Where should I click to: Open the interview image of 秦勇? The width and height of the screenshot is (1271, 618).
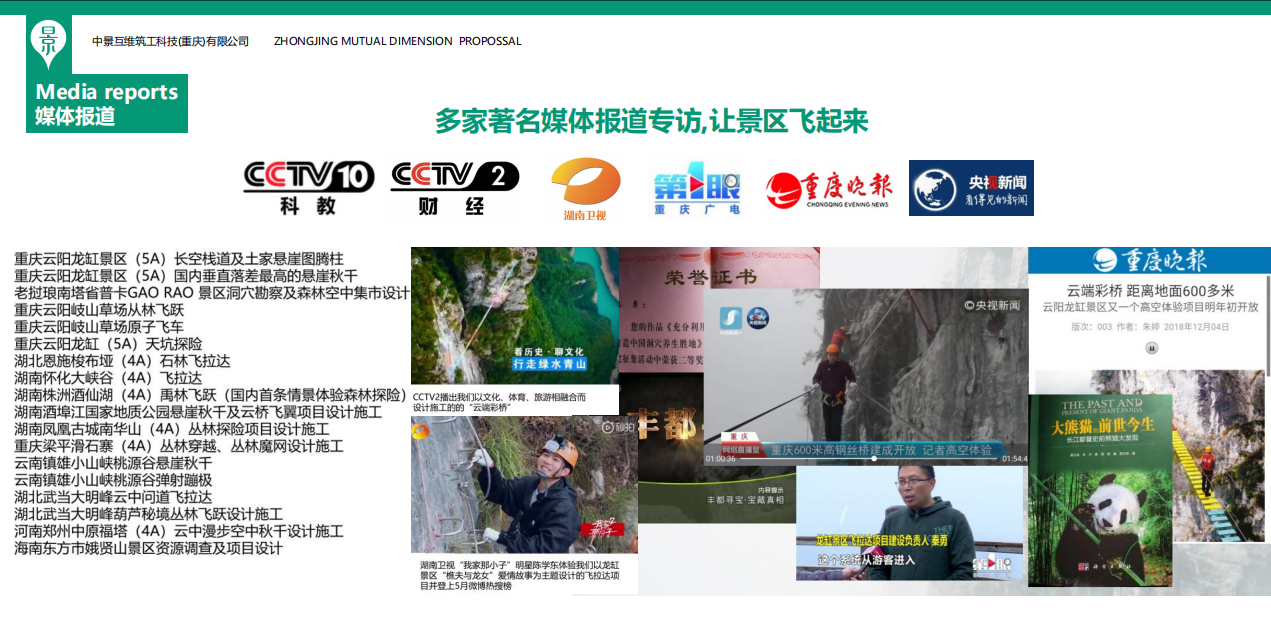pyautogui.click(x=912, y=523)
